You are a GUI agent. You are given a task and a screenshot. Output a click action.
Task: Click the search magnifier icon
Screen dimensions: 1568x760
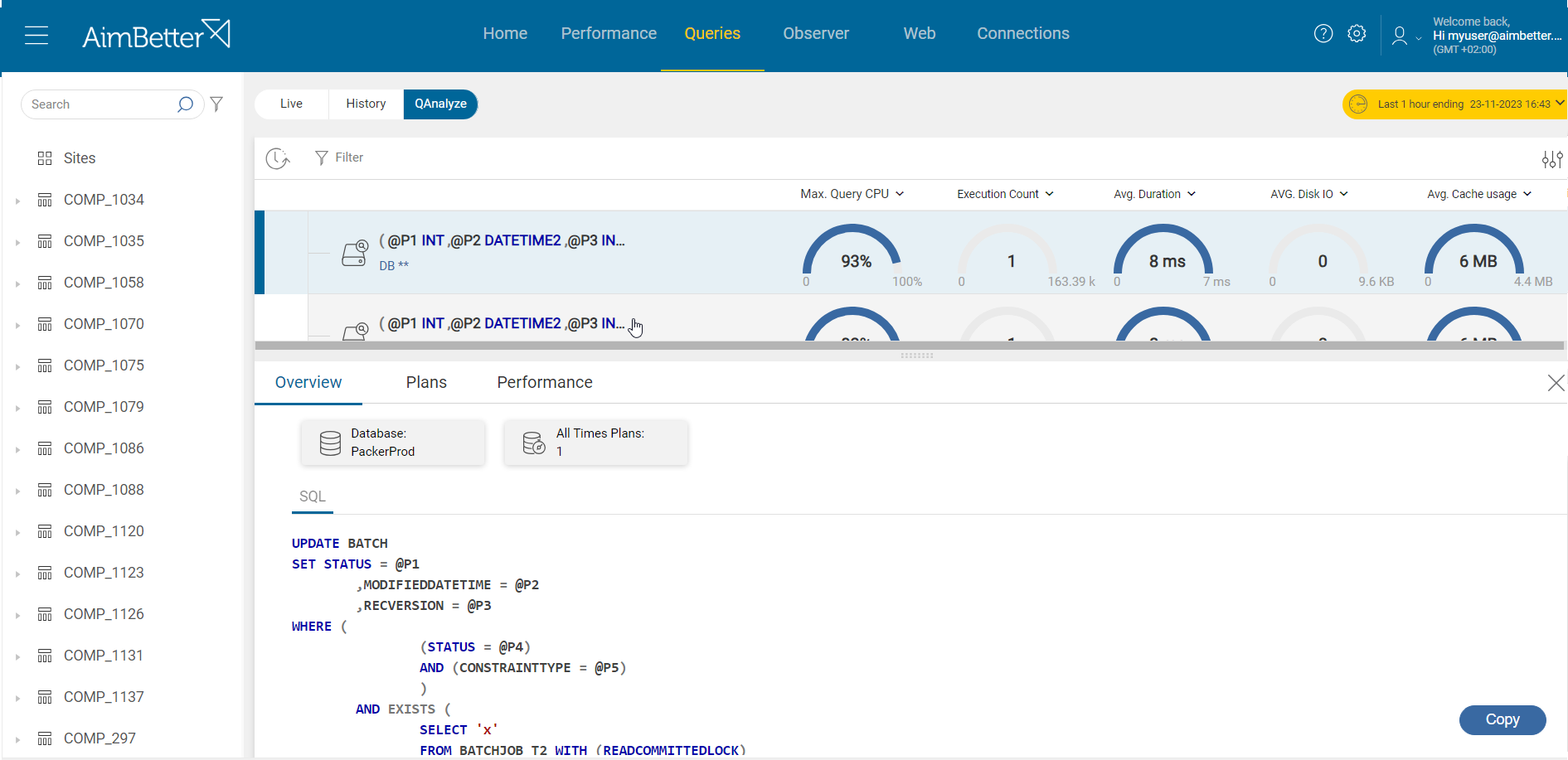tap(185, 104)
